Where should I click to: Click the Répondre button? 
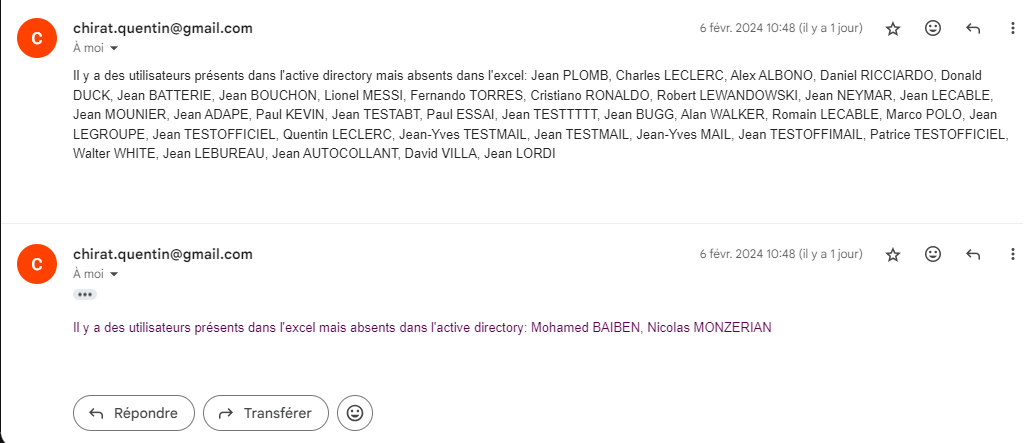[x=134, y=413]
